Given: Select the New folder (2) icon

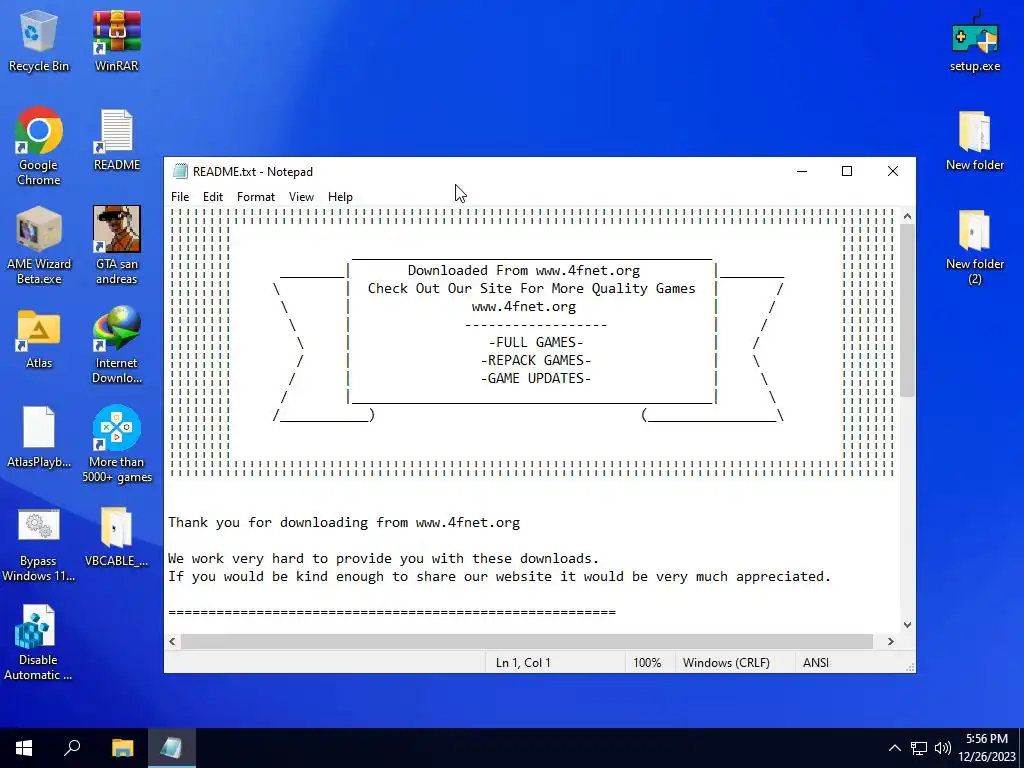Looking at the screenshot, I should (x=974, y=247).
